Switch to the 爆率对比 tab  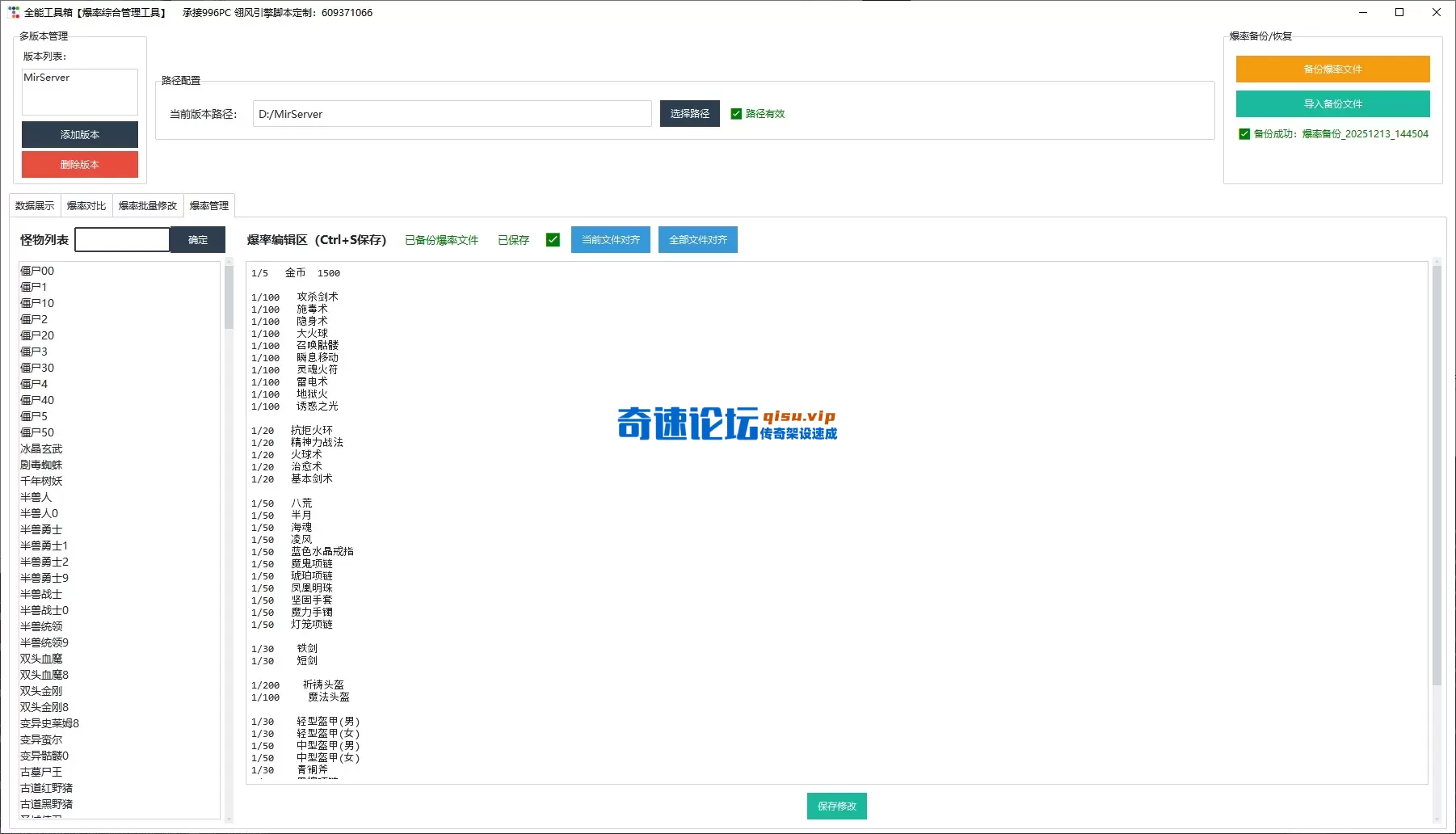coord(86,205)
